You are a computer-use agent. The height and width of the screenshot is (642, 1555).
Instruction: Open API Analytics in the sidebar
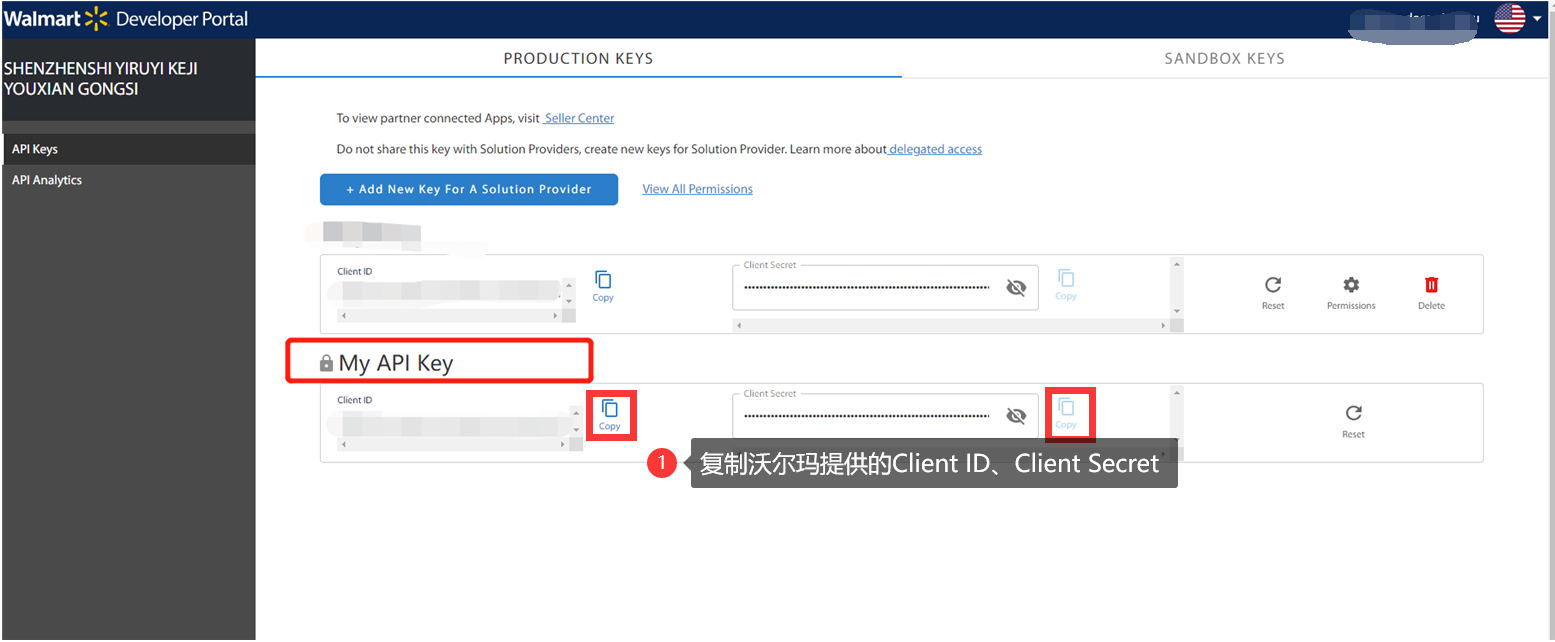click(x=128, y=180)
